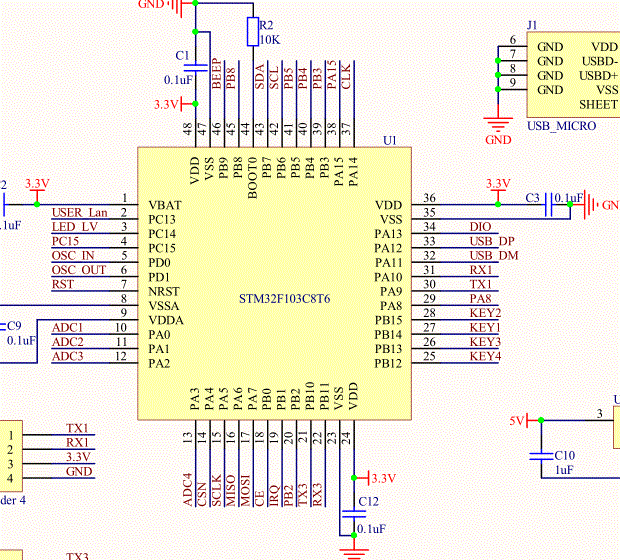Image resolution: width=620 pixels, height=560 pixels.
Task: Select the IRQ net label
Action: click(x=274, y=496)
